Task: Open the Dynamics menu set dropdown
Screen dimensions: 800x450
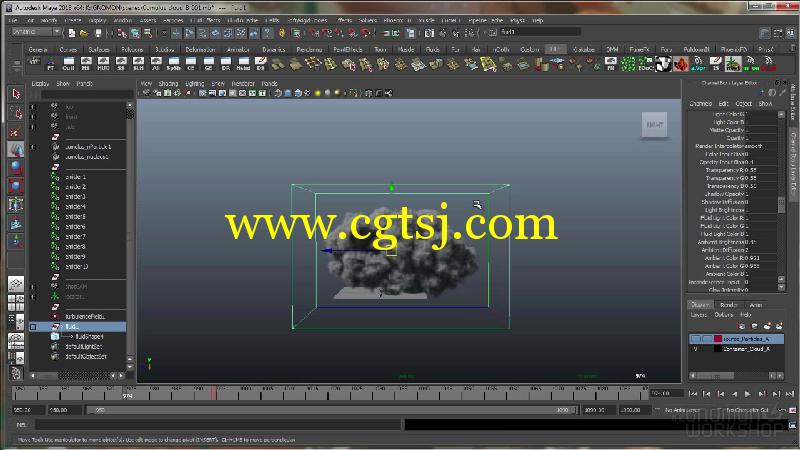Action: 36,32
